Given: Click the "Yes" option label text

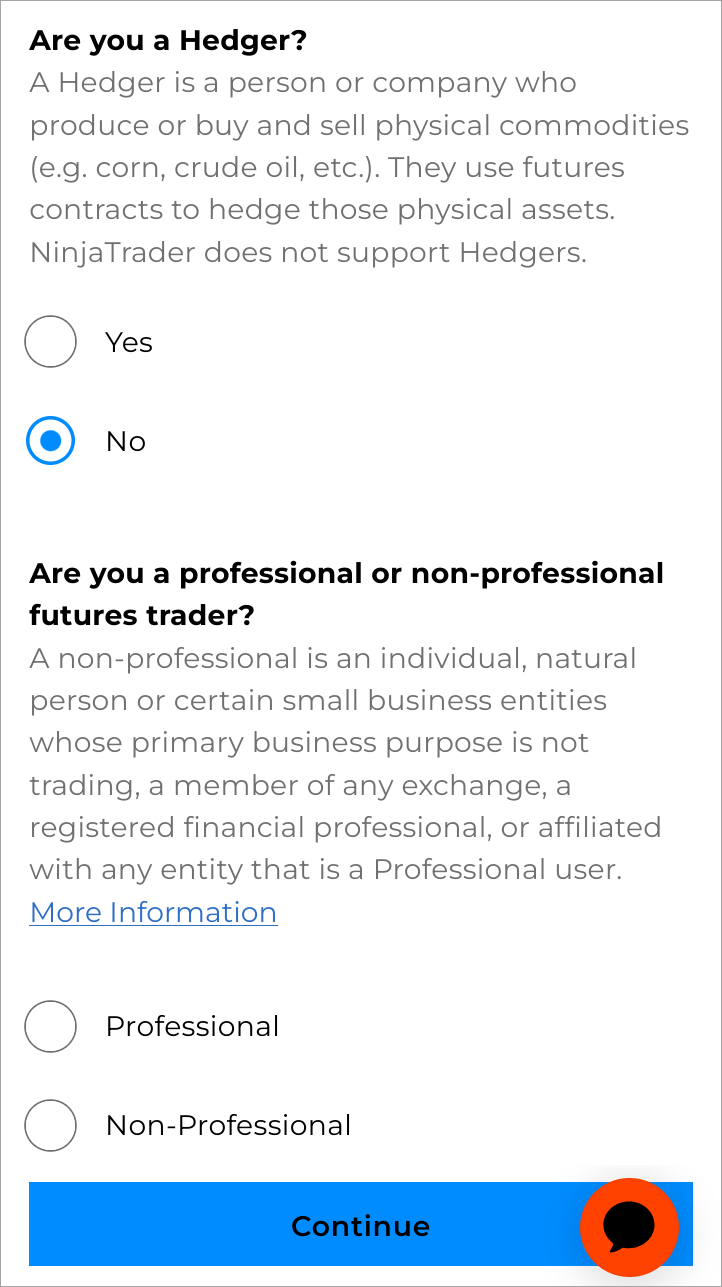Looking at the screenshot, I should (x=129, y=342).
